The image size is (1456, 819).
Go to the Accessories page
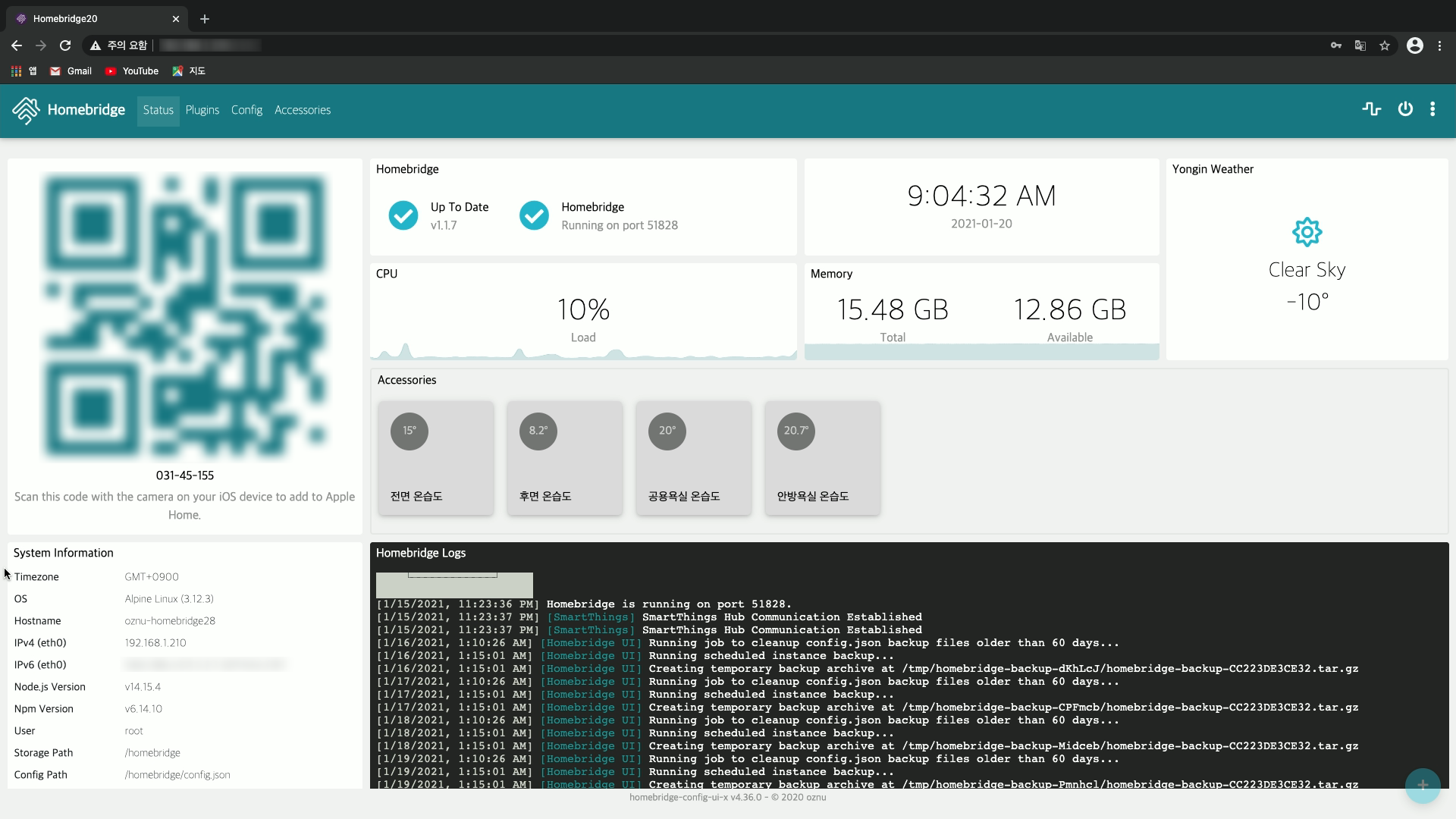coord(303,110)
